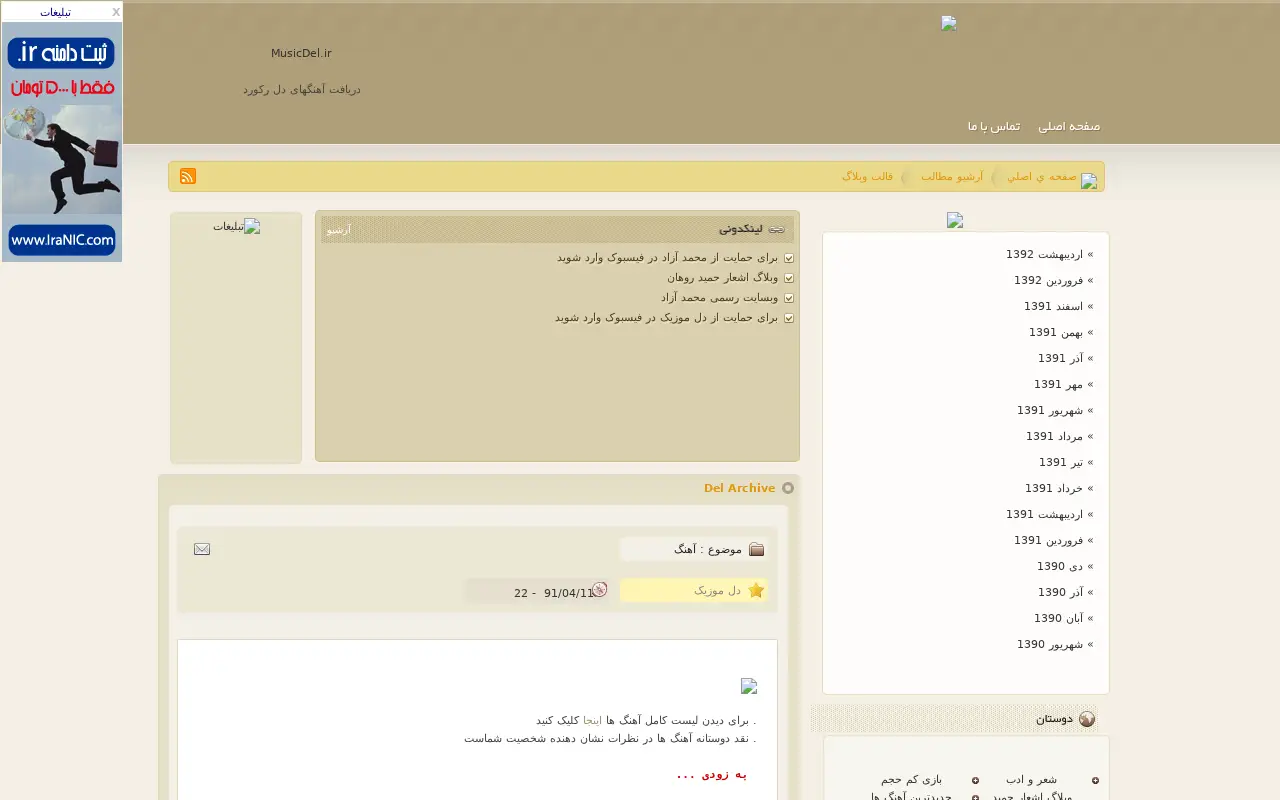Image resolution: width=1280 pixels, height=800 pixels.
Task: Click check mark beside وبسایت رسمی محمد آزاد
Action: tap(789, 298)
